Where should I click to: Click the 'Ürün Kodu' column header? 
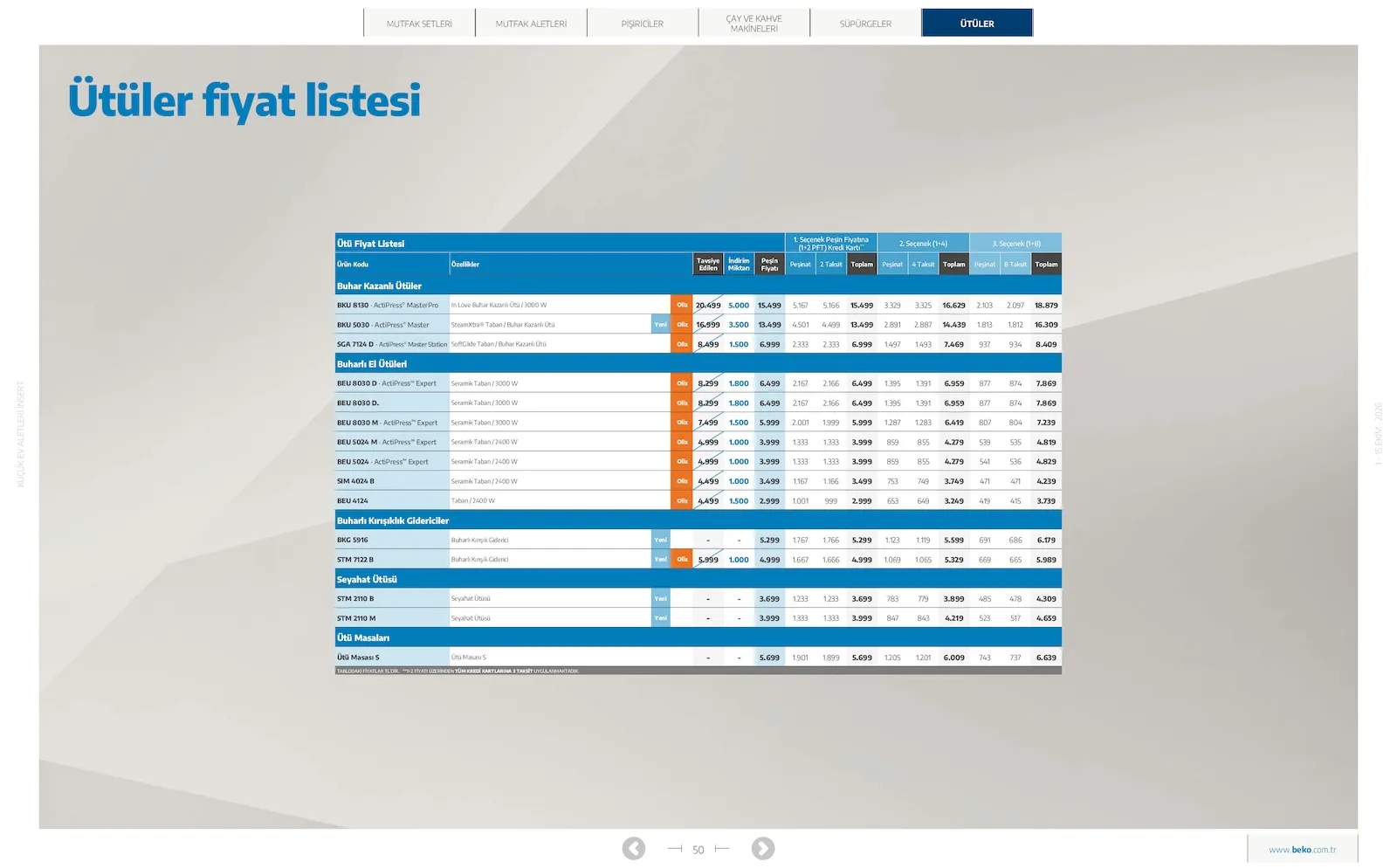[353, 264]
